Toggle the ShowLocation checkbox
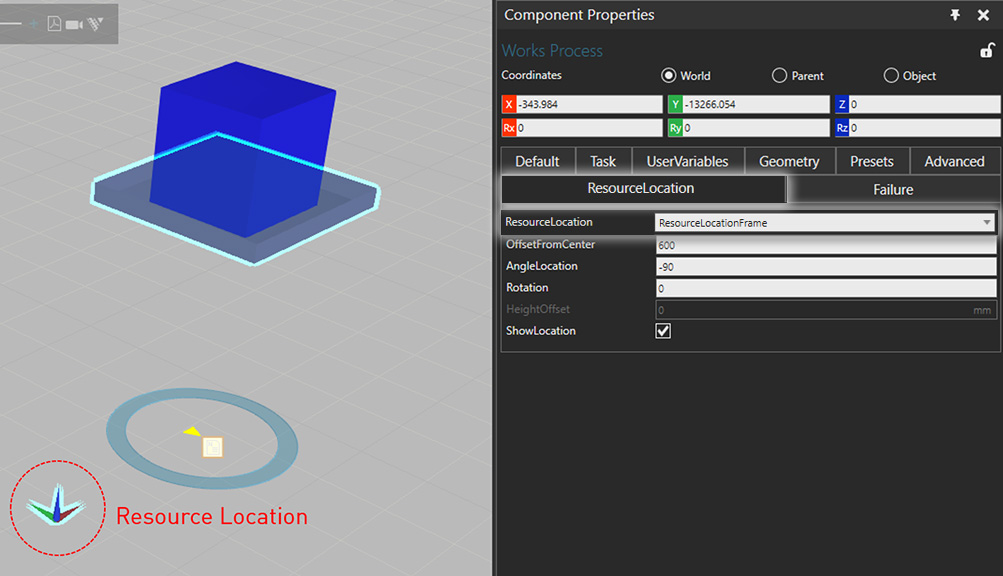Viewport: 1003px width, 576px height. pyautogui.click(x=663, y=331)
